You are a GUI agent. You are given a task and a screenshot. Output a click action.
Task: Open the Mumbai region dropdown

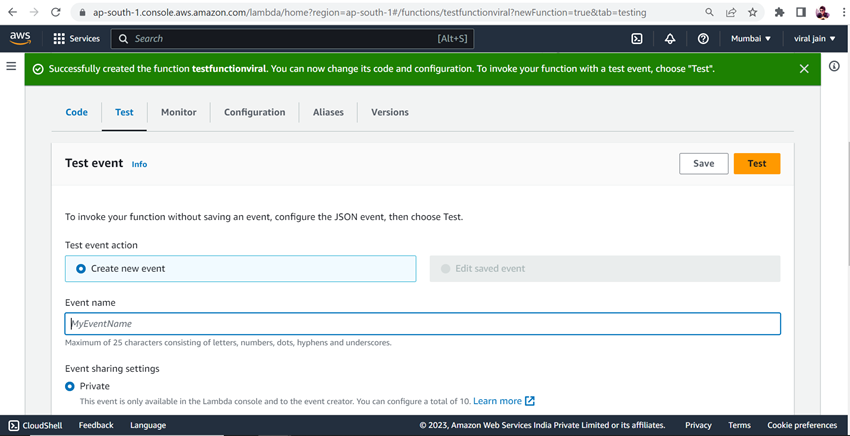pos(751,39)
